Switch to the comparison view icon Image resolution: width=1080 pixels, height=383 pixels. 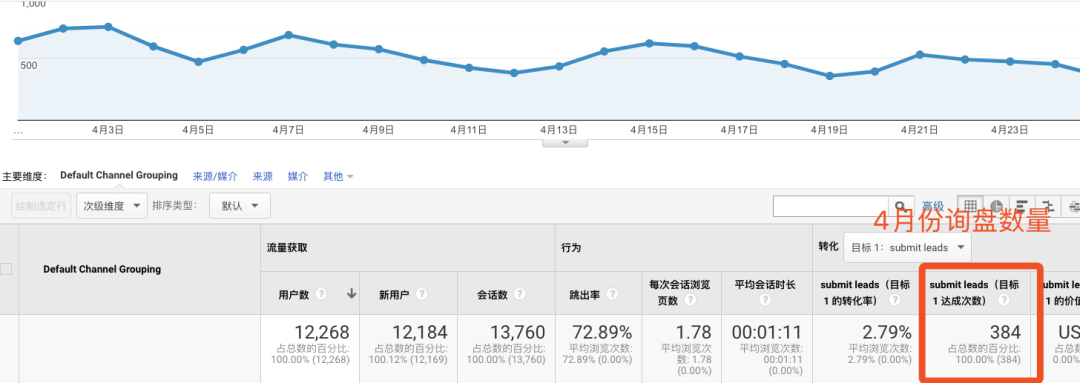pyautogui.click(x=1047, y=206)
